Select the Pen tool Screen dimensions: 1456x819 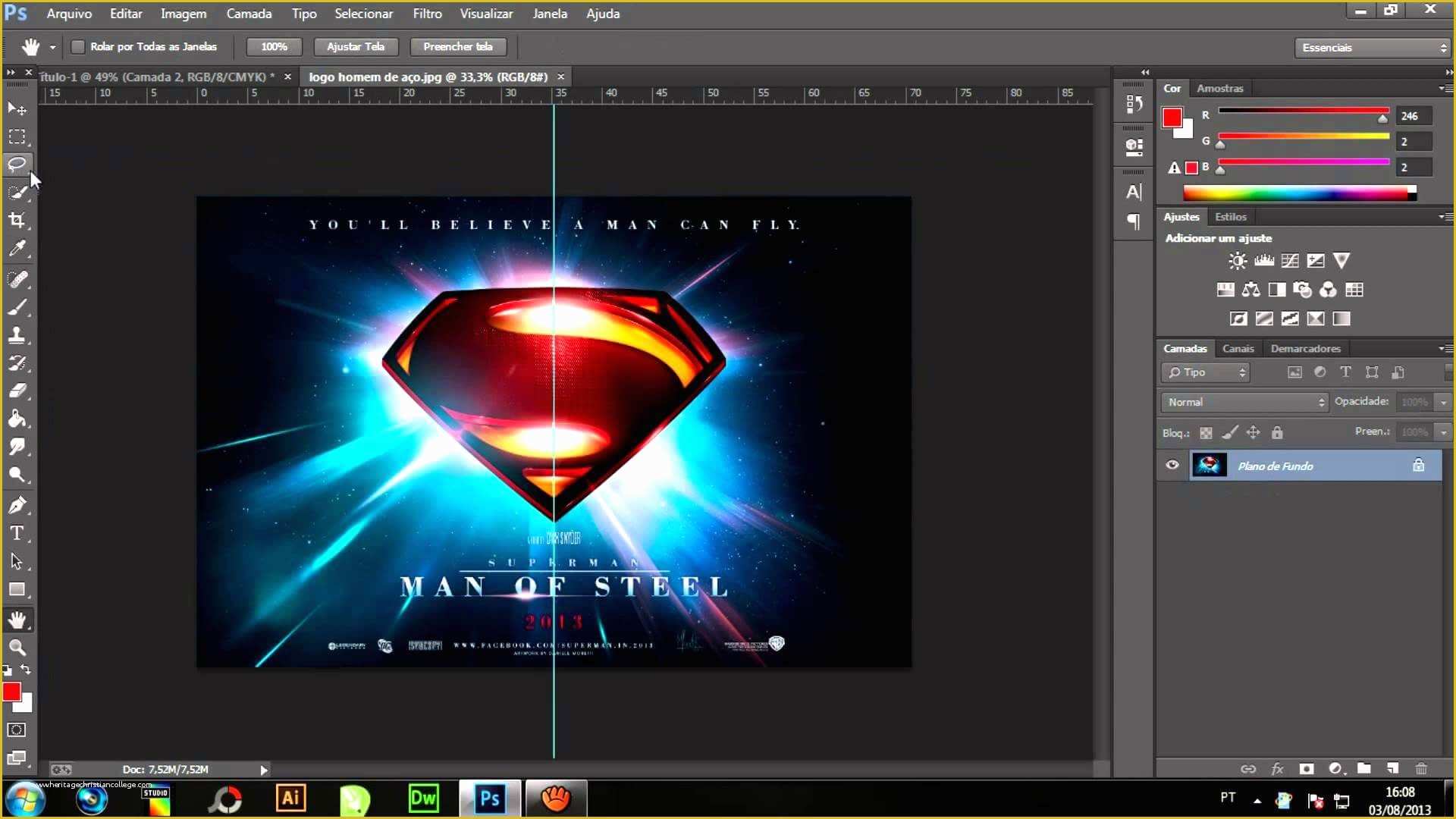(17, 505)
